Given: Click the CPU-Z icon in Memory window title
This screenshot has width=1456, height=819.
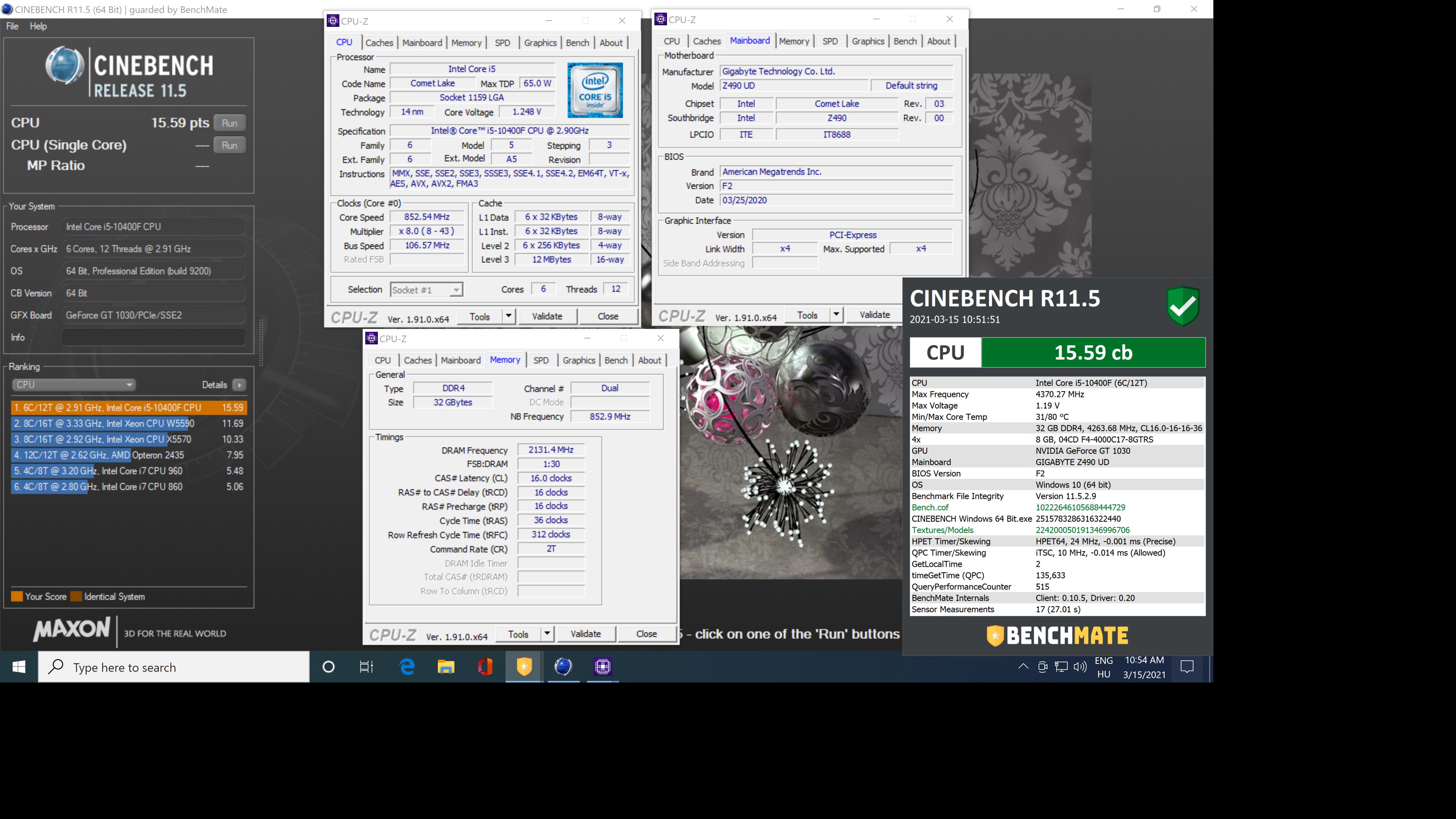Looking at the screenshot, I should [x=371, y=338].
